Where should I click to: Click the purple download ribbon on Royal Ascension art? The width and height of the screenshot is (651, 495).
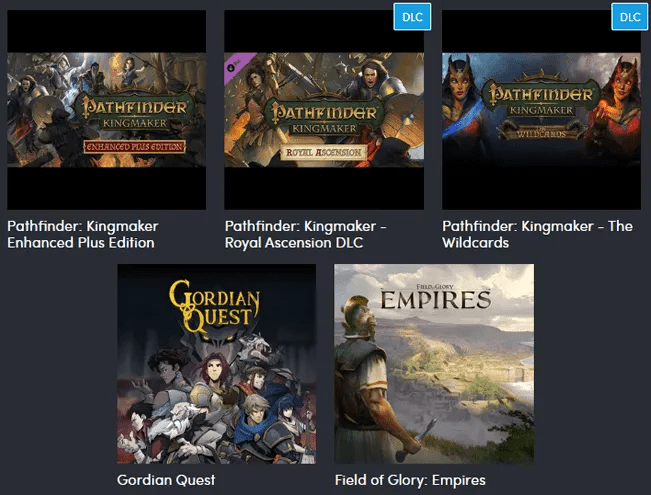tap(237, 66)
